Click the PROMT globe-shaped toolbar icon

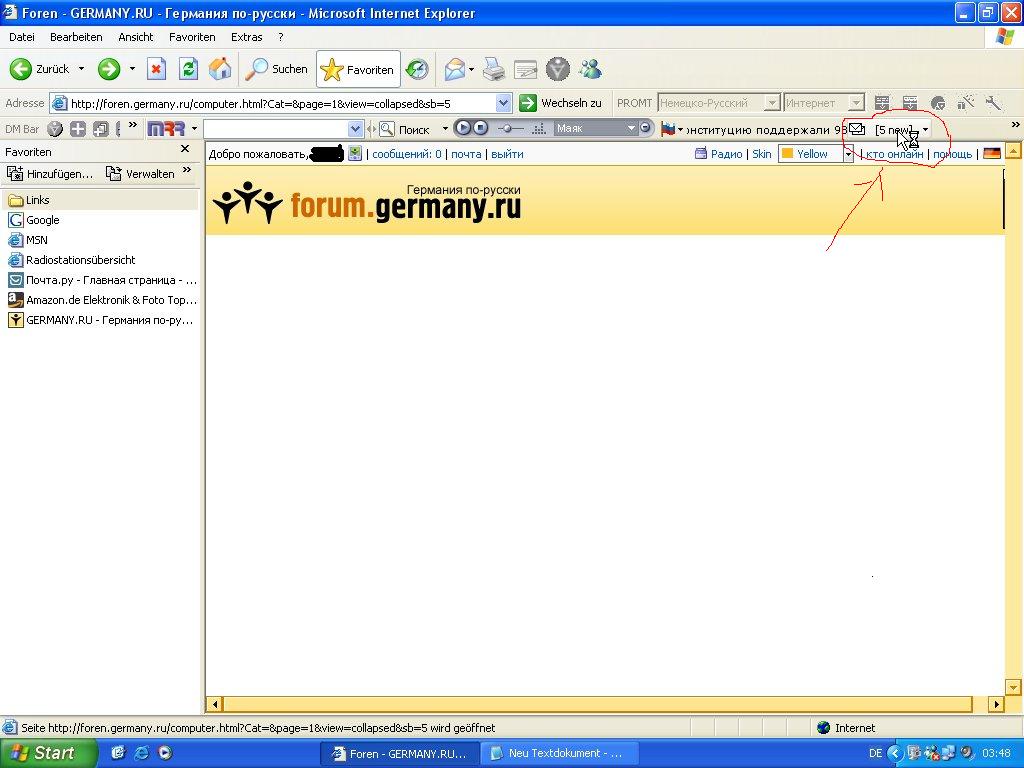(938, 103)
